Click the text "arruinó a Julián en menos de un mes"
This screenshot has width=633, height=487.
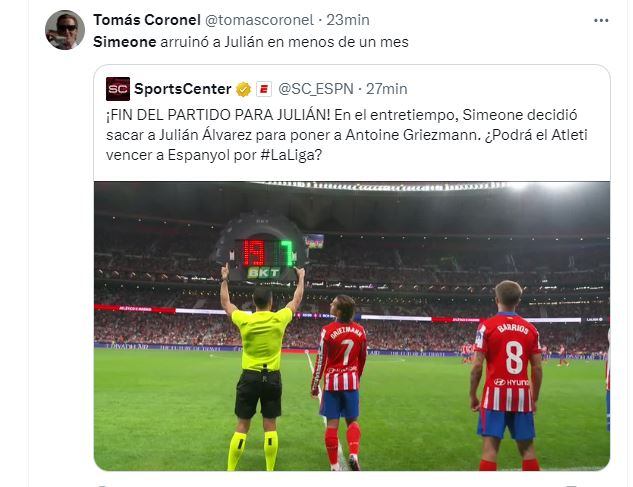click(285, 42)
